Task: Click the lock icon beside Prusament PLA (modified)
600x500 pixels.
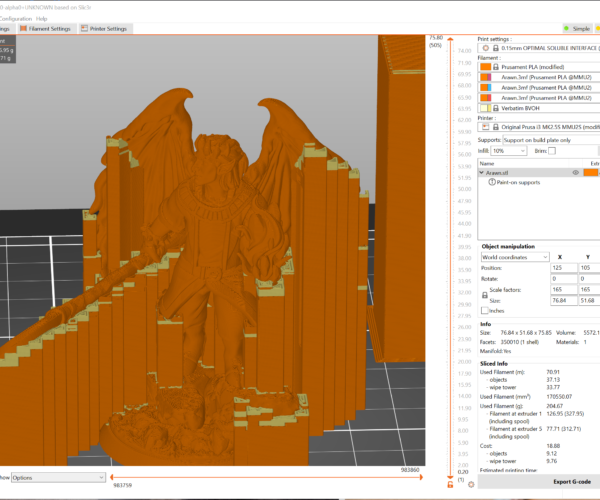Action: pos(496,67)
